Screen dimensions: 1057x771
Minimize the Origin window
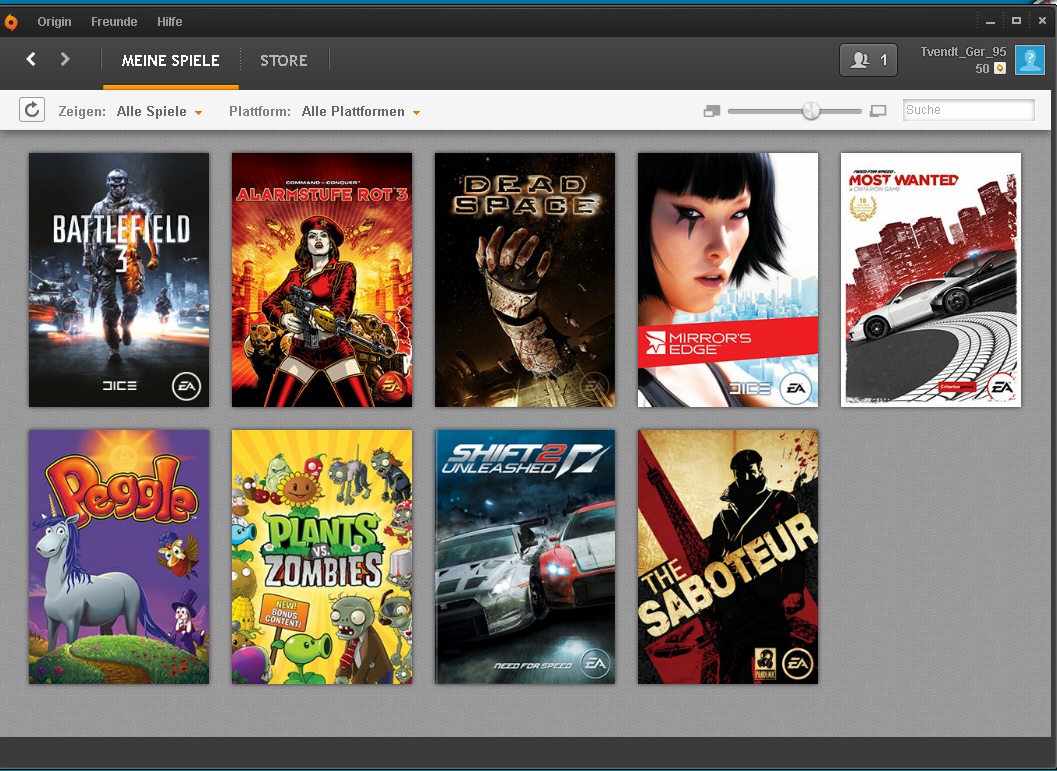(x=990, y=22)
